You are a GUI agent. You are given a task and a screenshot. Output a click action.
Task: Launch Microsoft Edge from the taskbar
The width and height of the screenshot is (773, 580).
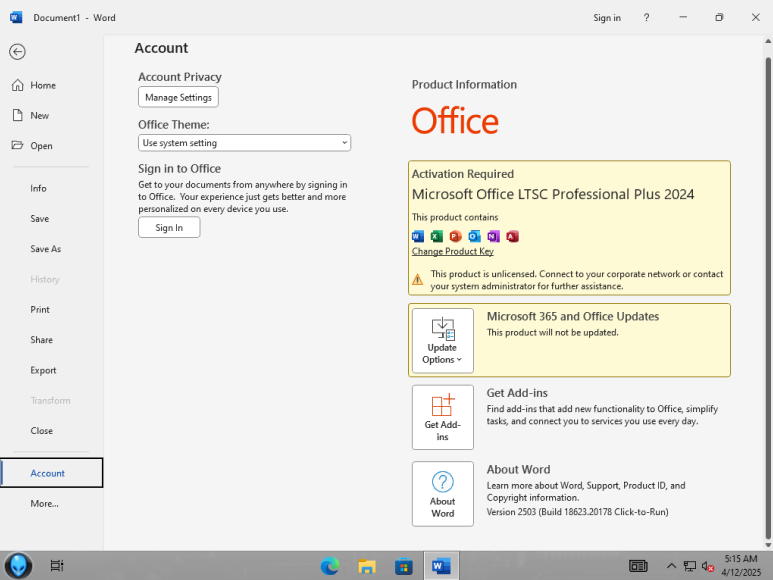[330, 566]
